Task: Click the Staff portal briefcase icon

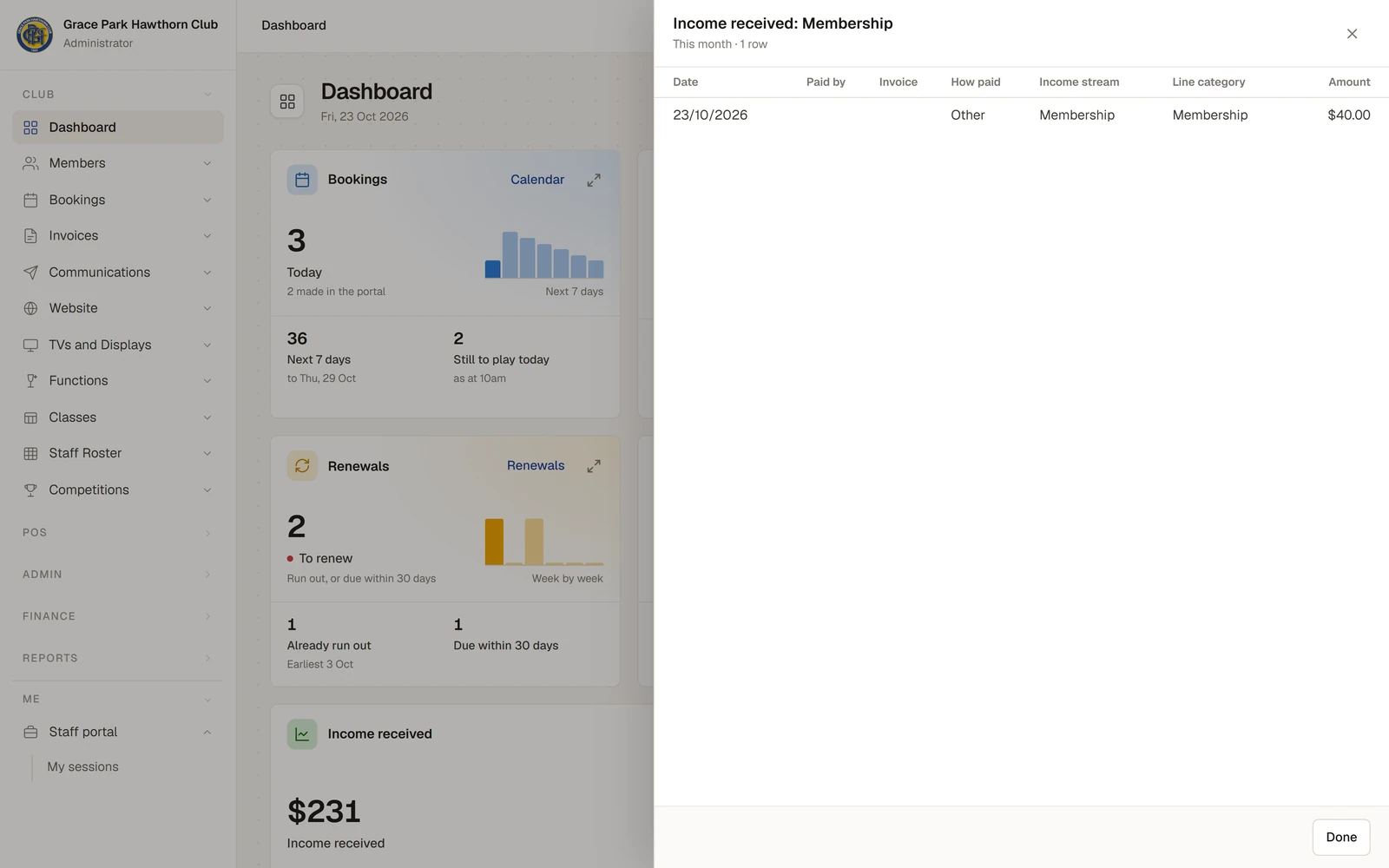Action: tap(30, 732)
